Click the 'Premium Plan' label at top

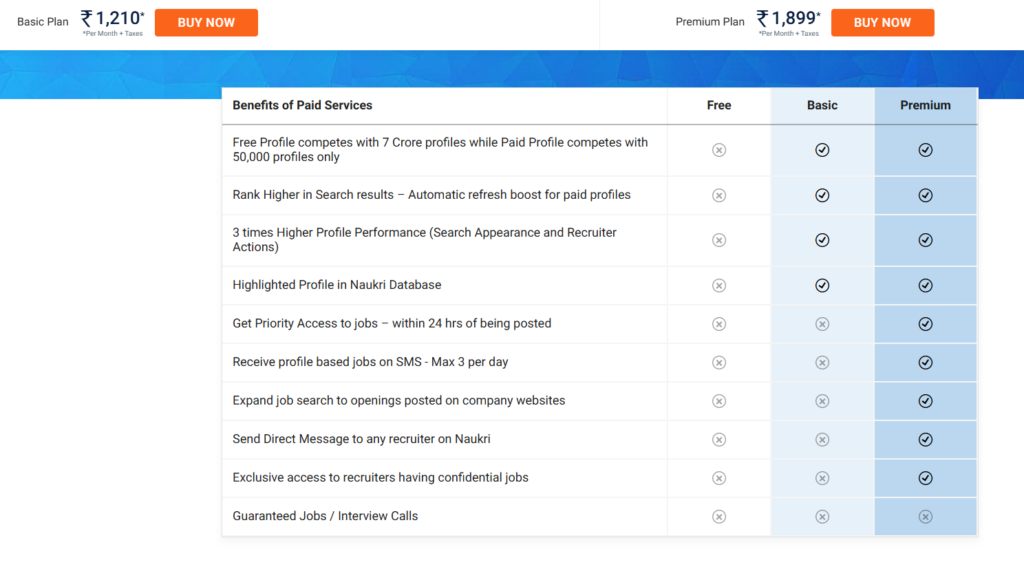pos(710,22)
